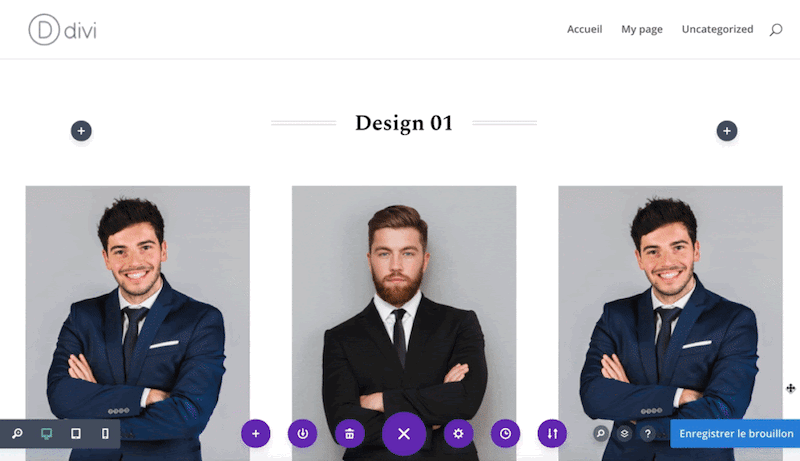The image size is (800, 461).
Task: Click the purple plus load from library button
Action: [x=256, y=433]
